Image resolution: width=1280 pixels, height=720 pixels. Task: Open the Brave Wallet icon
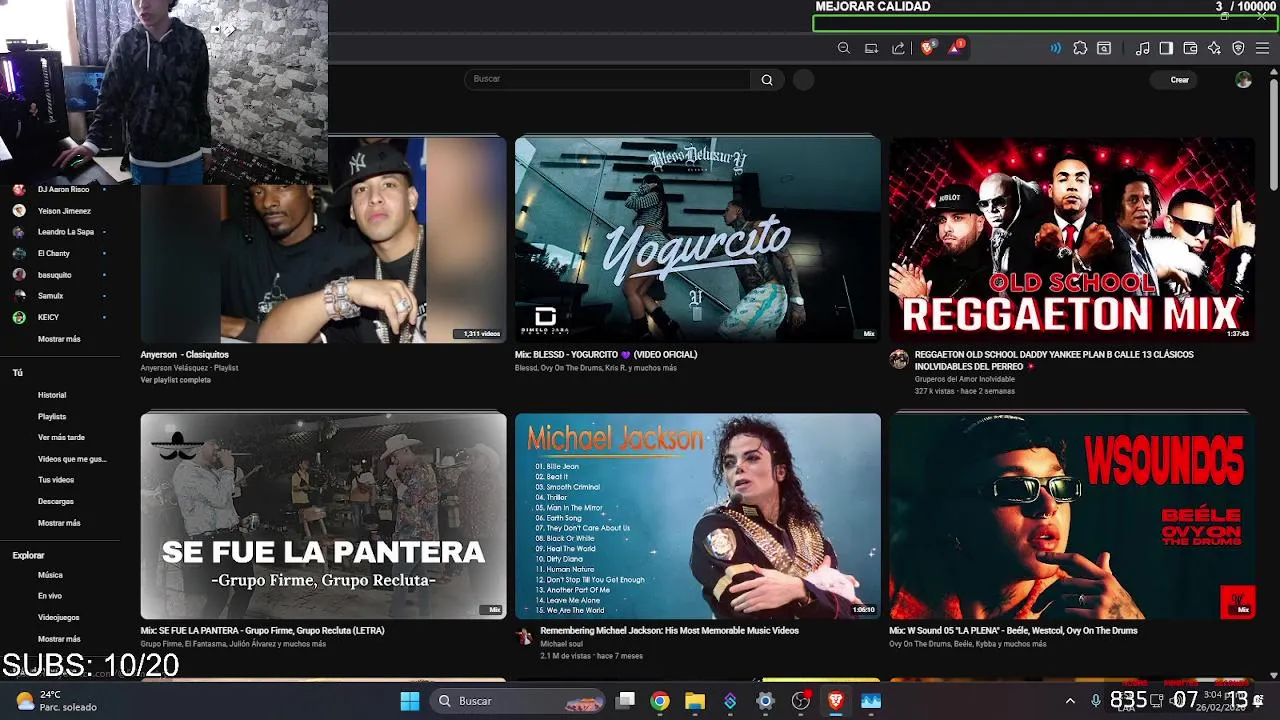(x=1190, y=48)
